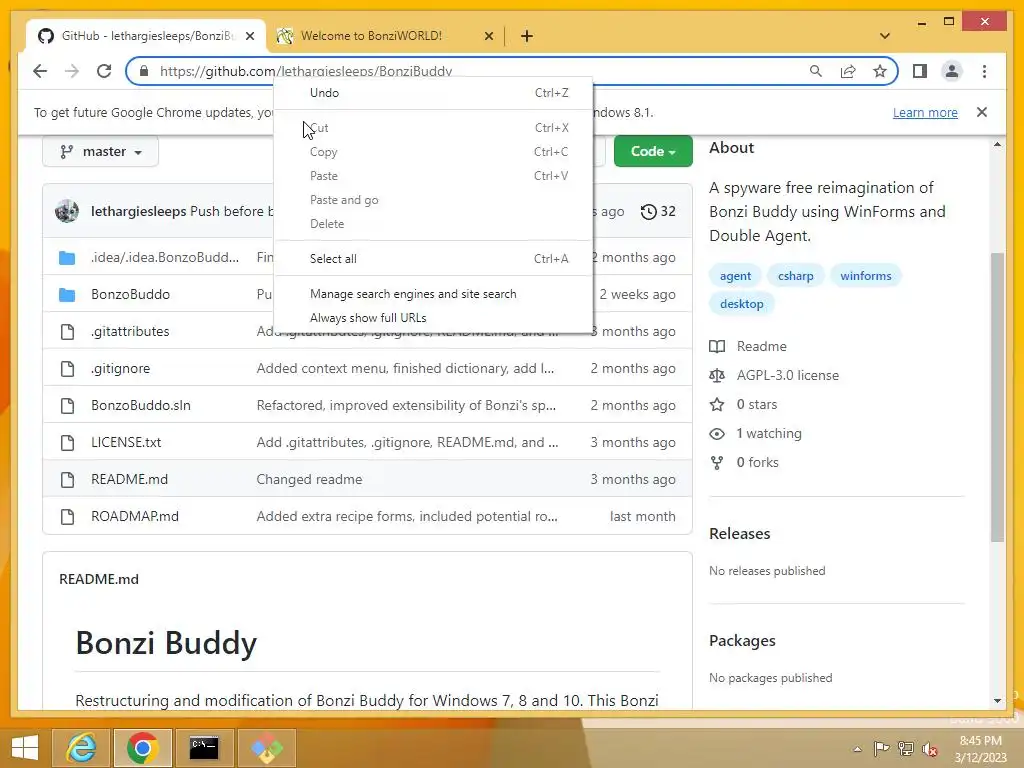Open the ROADMAP.md file
Image resolution: width=1024 pixels, height=768 pixels.
135,516
